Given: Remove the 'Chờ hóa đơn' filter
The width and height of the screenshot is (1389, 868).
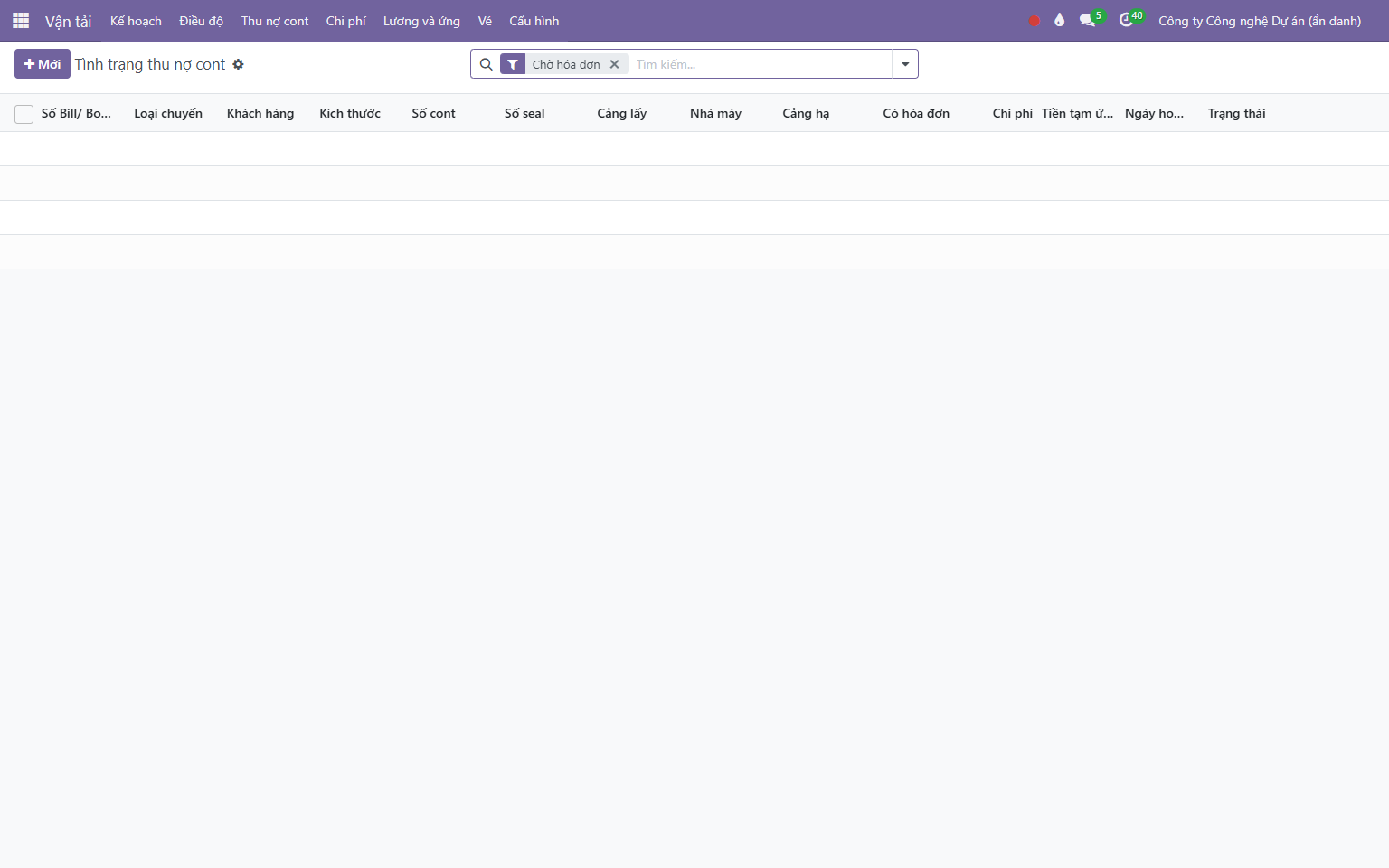Looking at the screenshot, I should click(x=614, y=64).
